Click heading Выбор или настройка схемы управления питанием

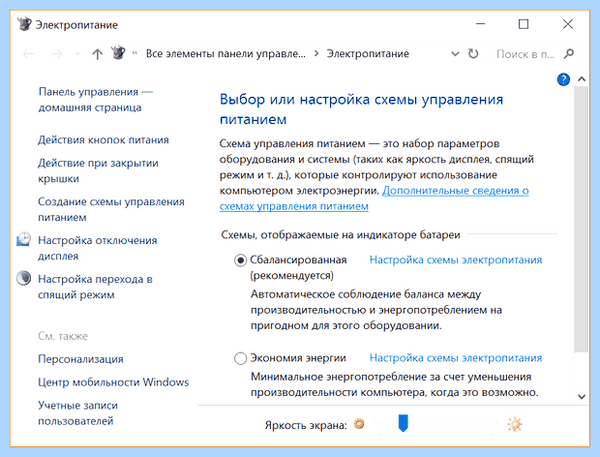[361, 109]
